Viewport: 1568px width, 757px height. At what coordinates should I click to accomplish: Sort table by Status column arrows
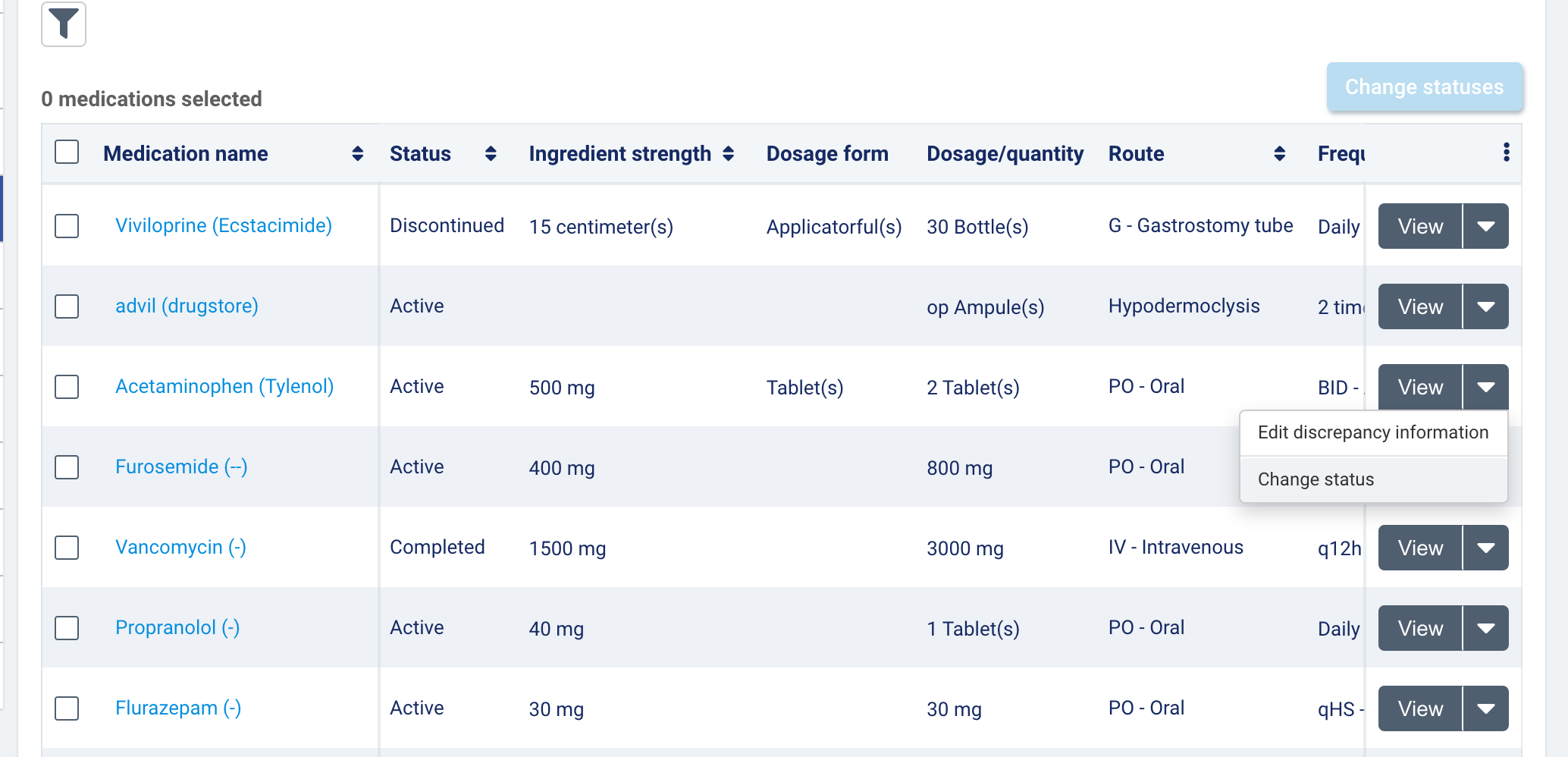click(x=491, y=154)
